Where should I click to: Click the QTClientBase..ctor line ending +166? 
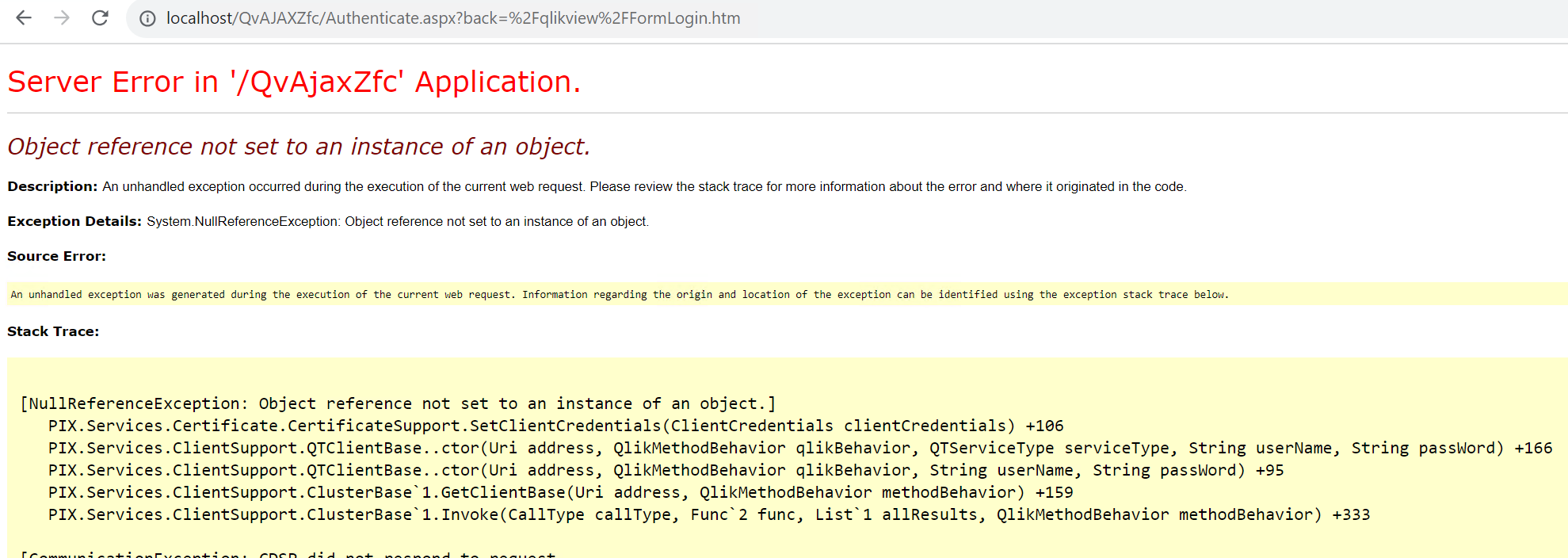[x=799, y=448]
